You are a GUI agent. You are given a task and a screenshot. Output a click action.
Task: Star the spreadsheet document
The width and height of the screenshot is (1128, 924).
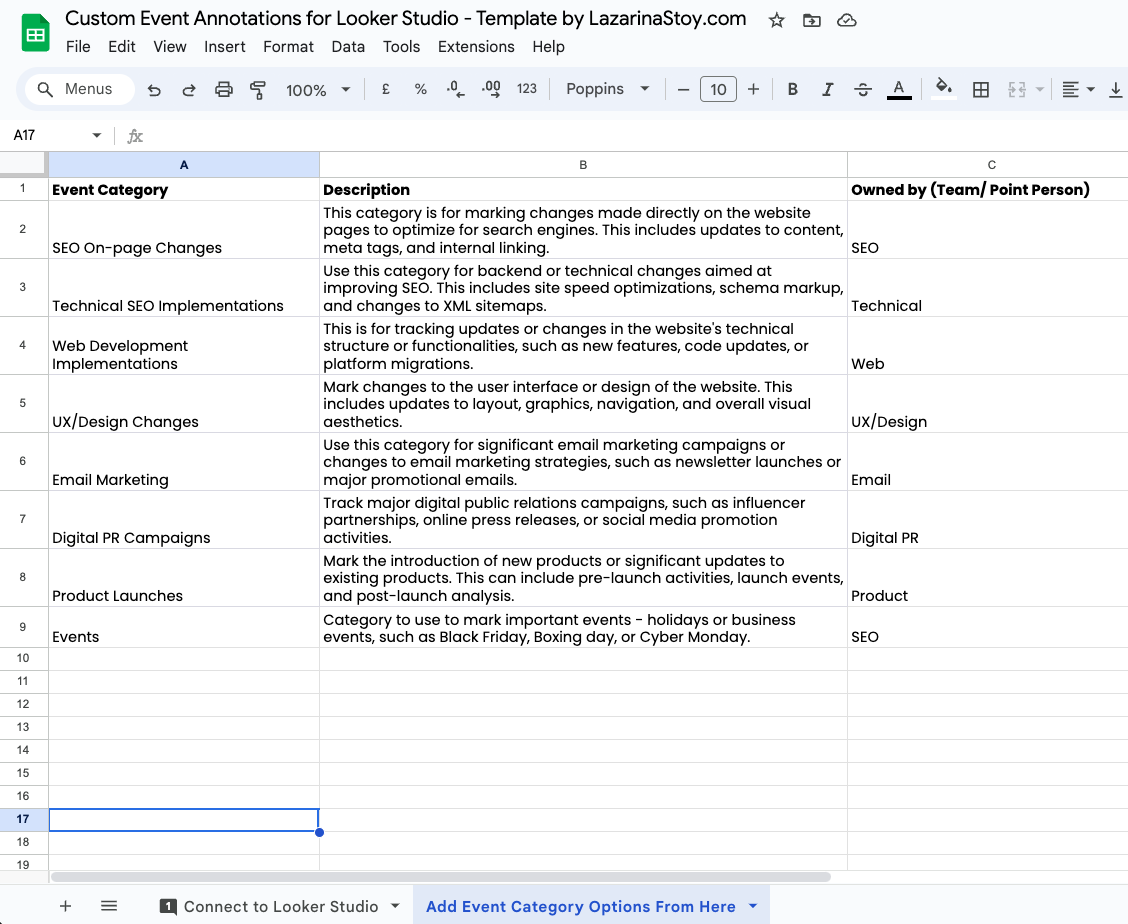[x=776, y=19]
